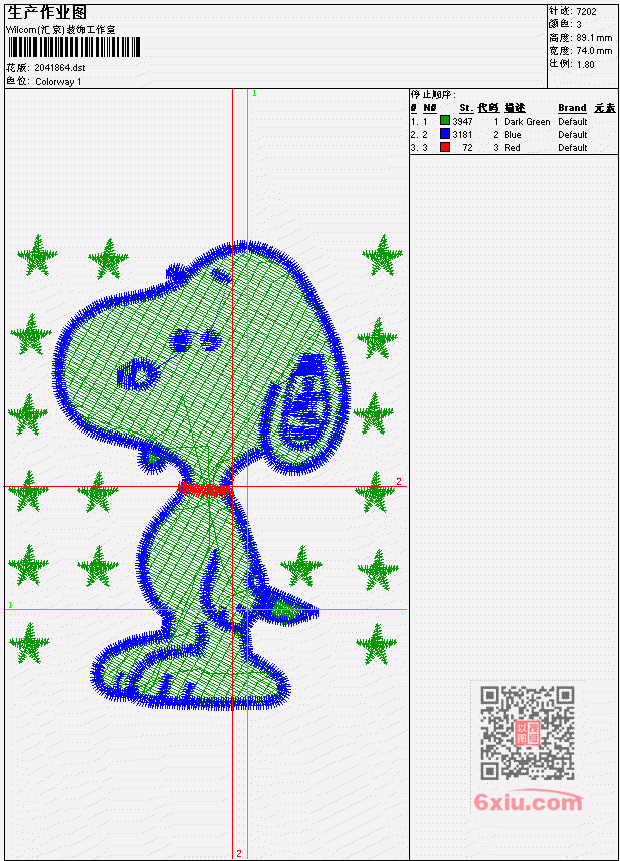The height and width of the screenshot is (861, 620).
Task: Select the width value 74.0 mm
Action: pyautogui.click(x=594, y=51)
